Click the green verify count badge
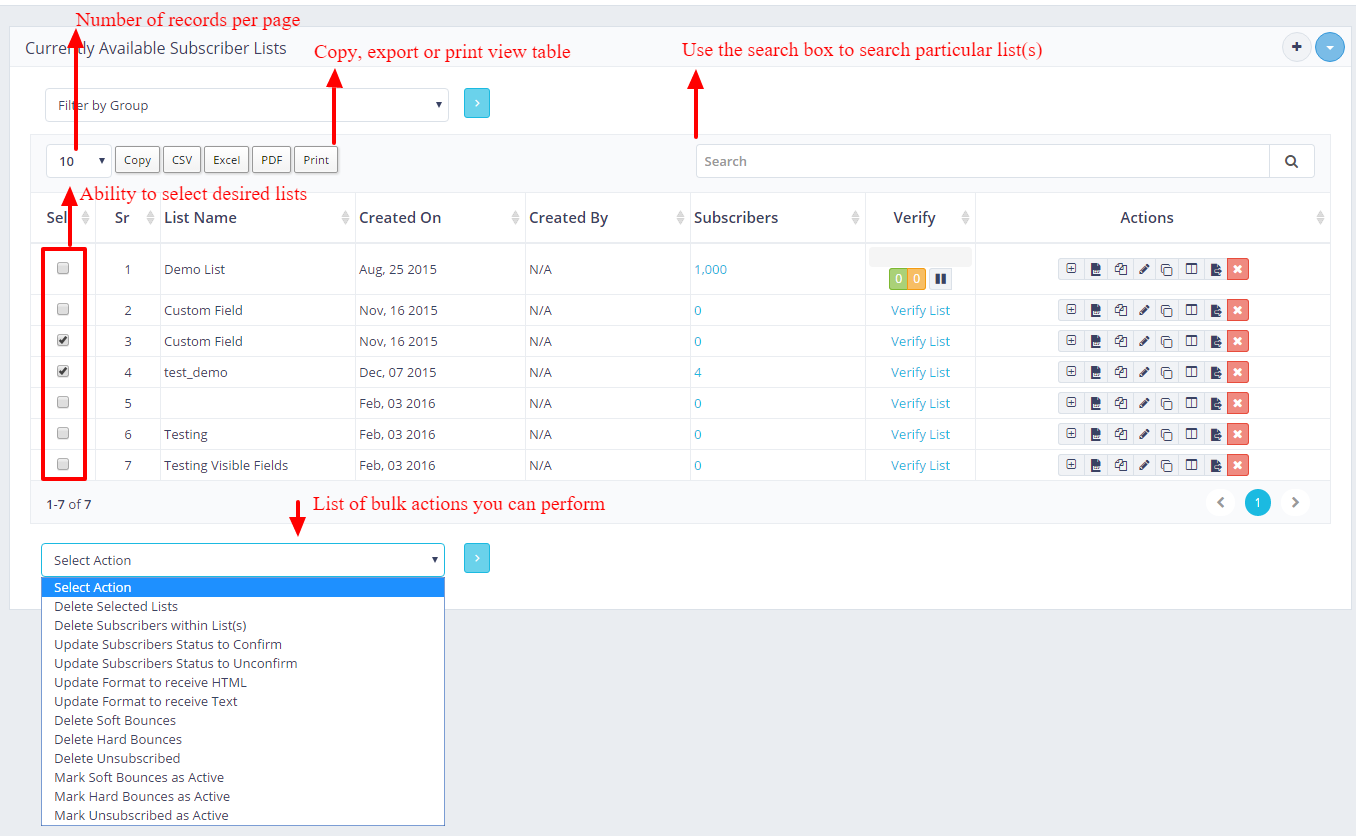The image size is (1356, 836). point(898,279)
